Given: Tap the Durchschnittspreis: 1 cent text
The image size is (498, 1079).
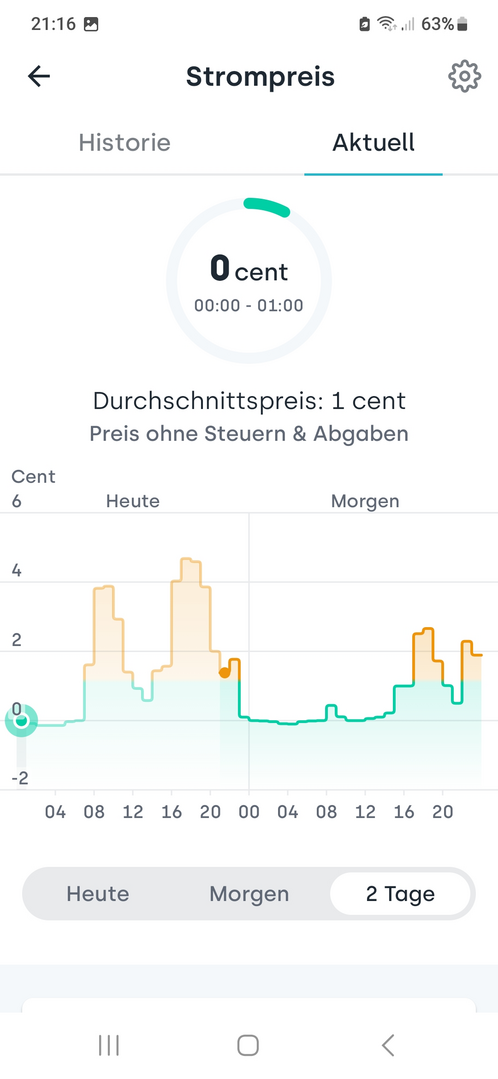Looking at the screenshot, I should [249, 400].
